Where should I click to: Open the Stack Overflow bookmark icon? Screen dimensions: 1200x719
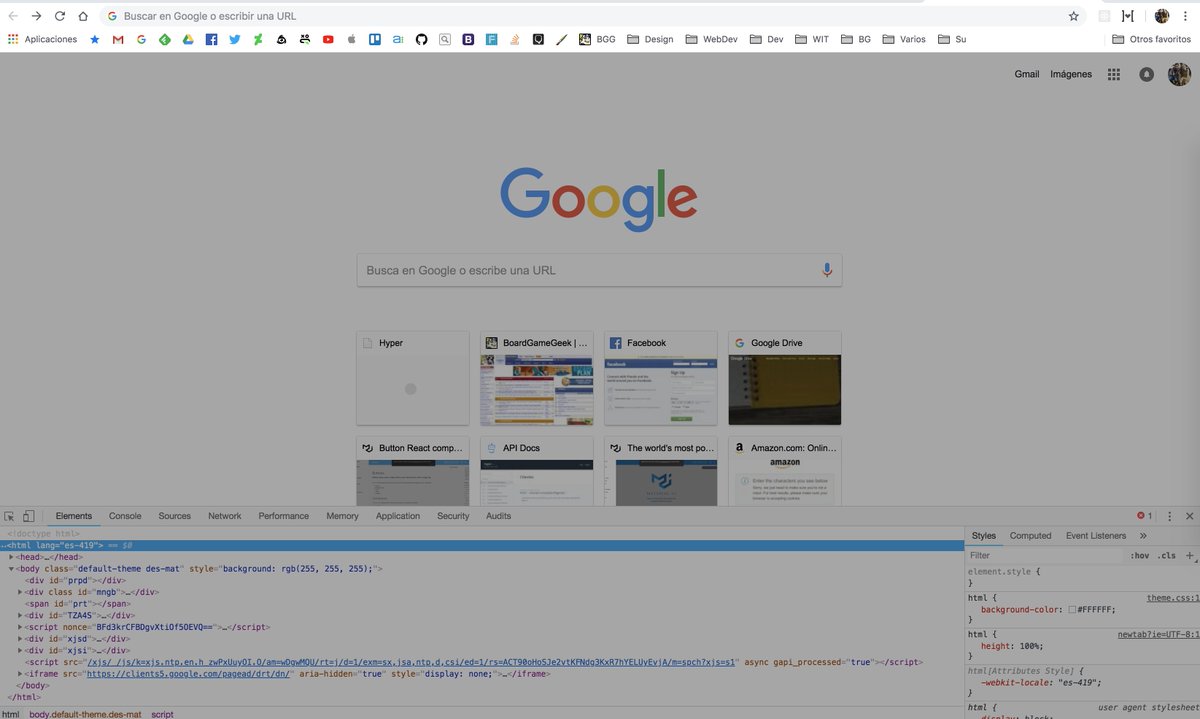[515, 40]
